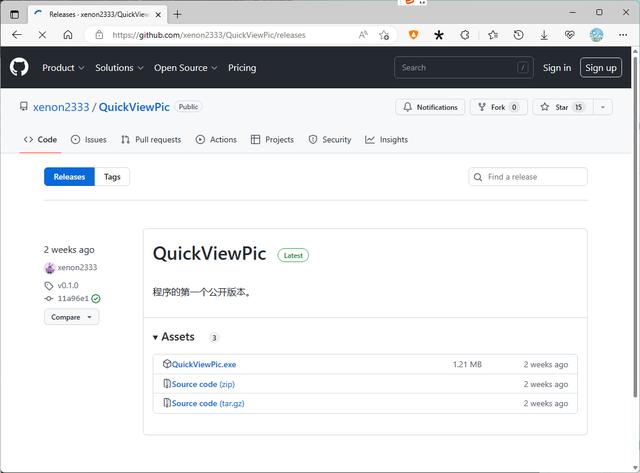
Task: View site info lock icon
Action: 99,35
